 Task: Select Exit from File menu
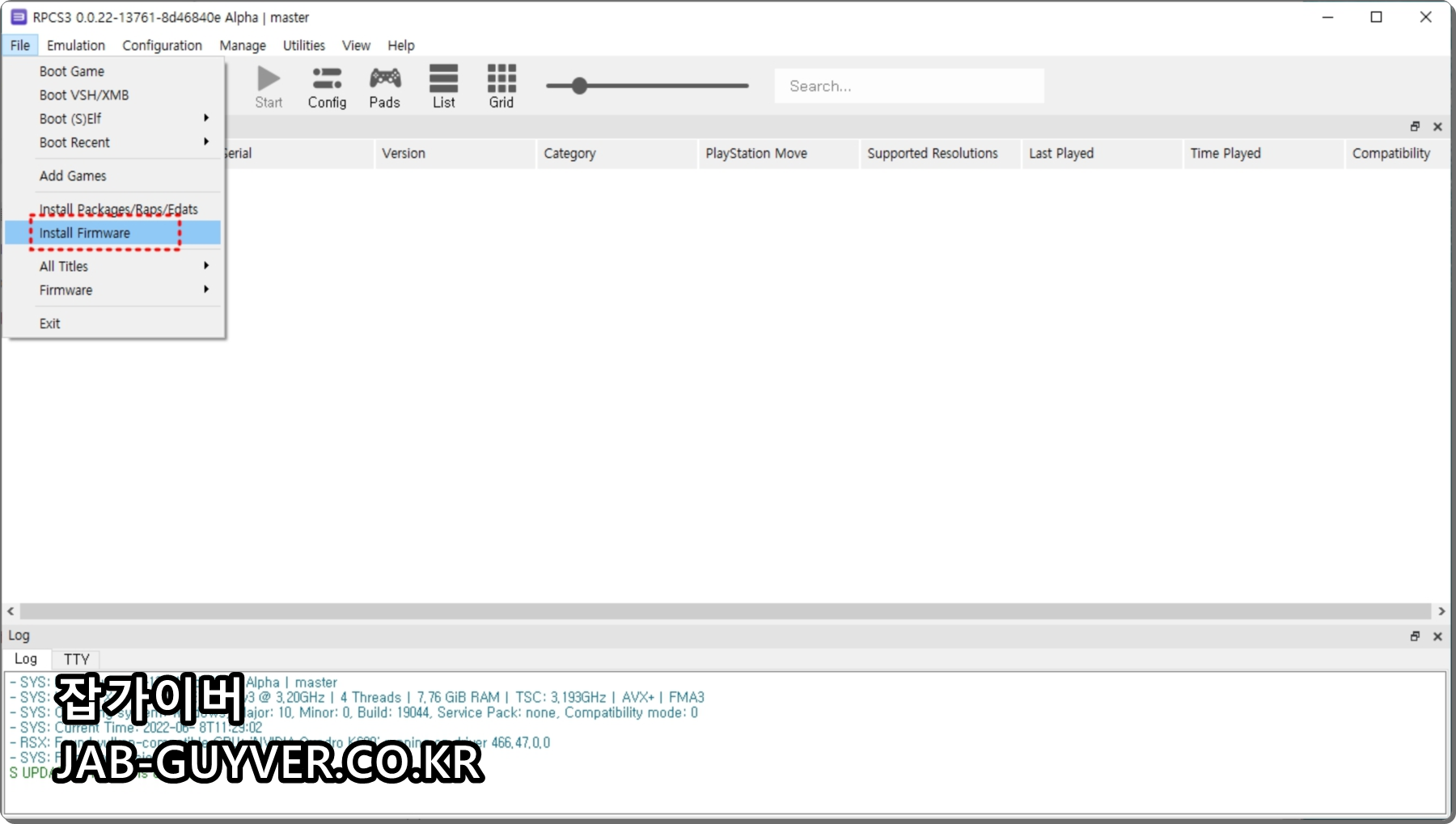113,323
